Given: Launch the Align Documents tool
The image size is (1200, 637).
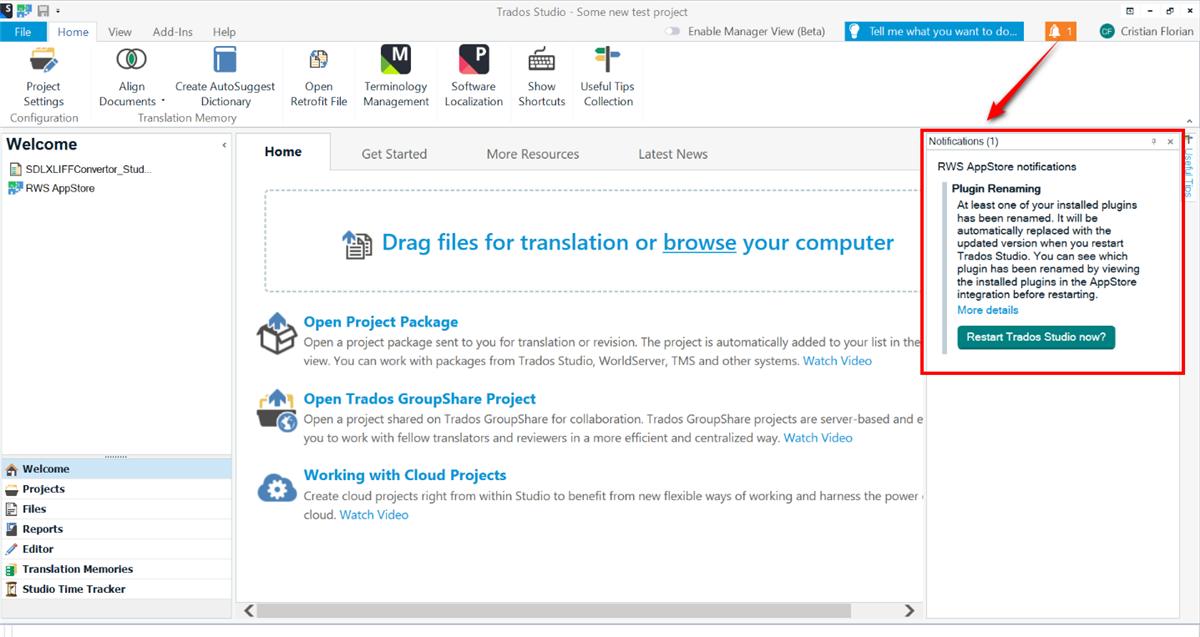Looking at the screenshot, I should point(131,77).
